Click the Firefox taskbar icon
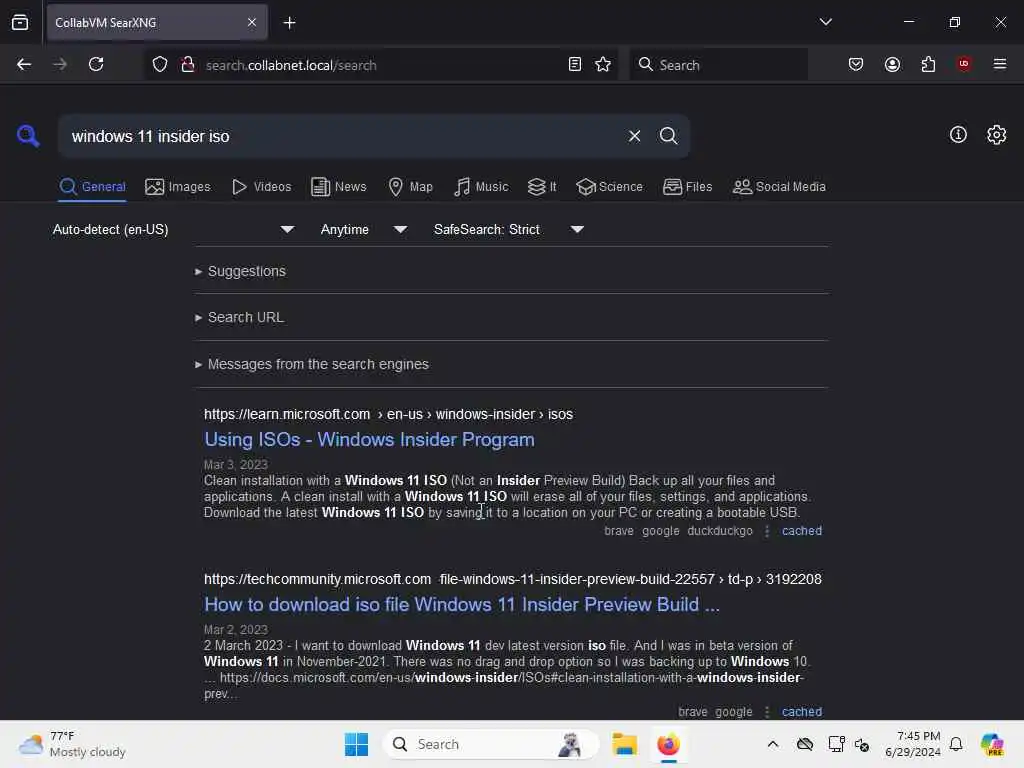 coord(668,744)
